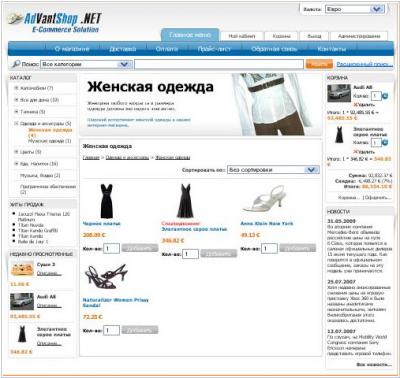Open the currency dropdown at top right
Viewport: 400px width, 378px height.
(355, 9)
